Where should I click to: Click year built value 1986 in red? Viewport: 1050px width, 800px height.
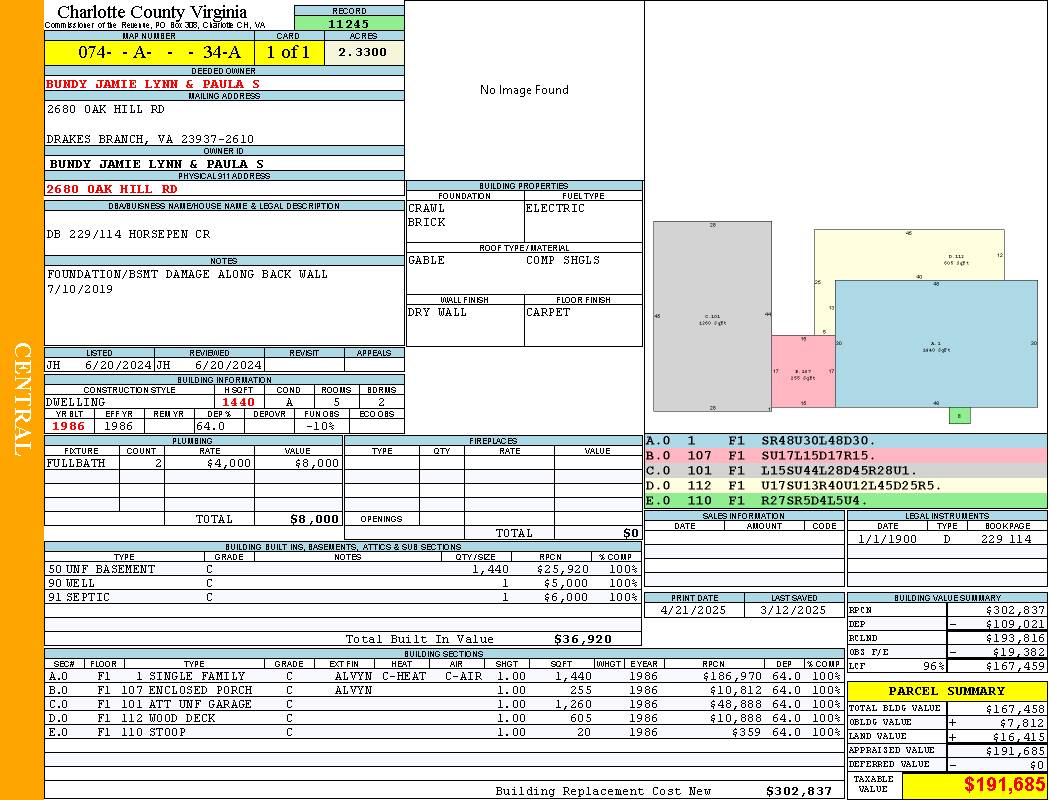(68, 426)
